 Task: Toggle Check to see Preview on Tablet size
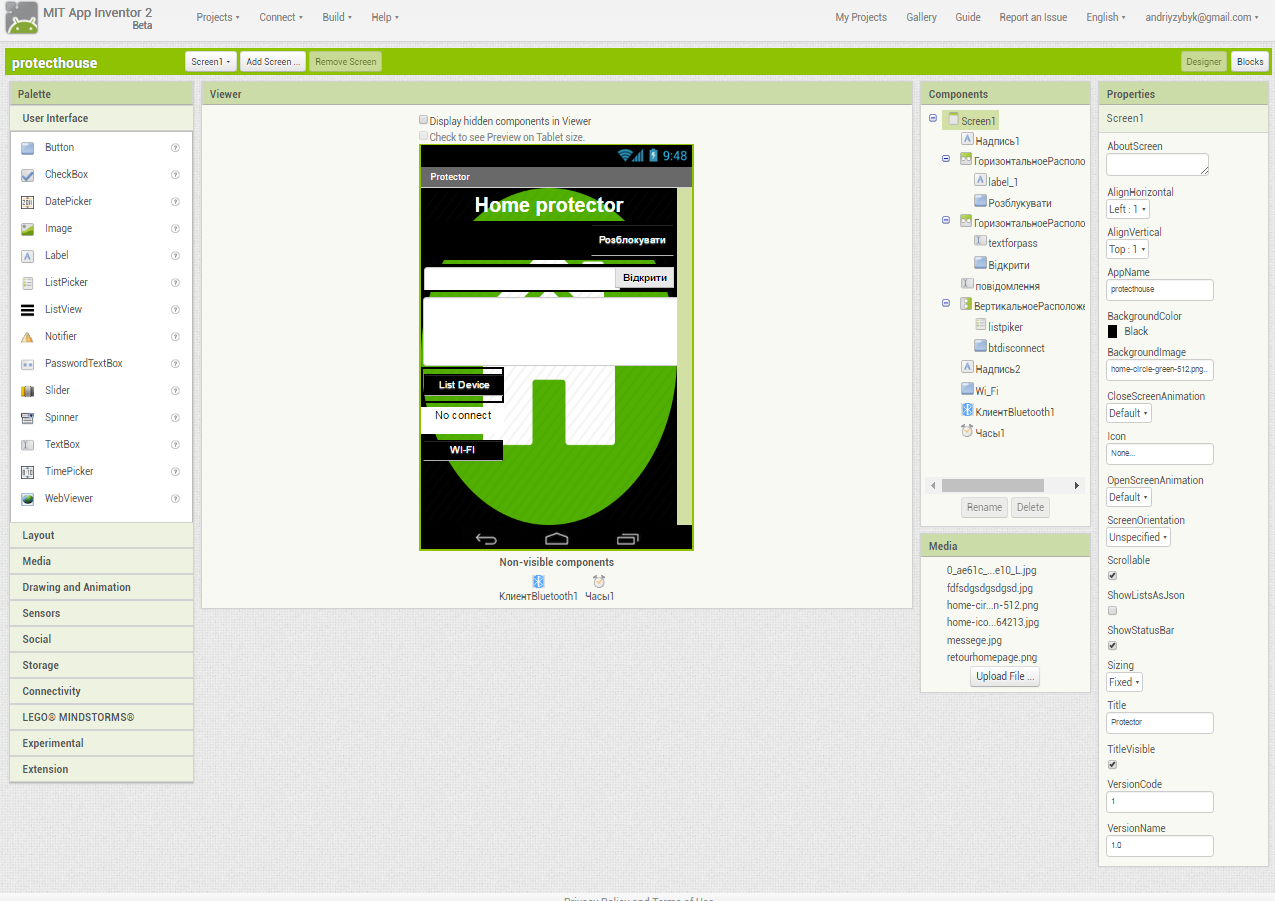pos(423,135)
